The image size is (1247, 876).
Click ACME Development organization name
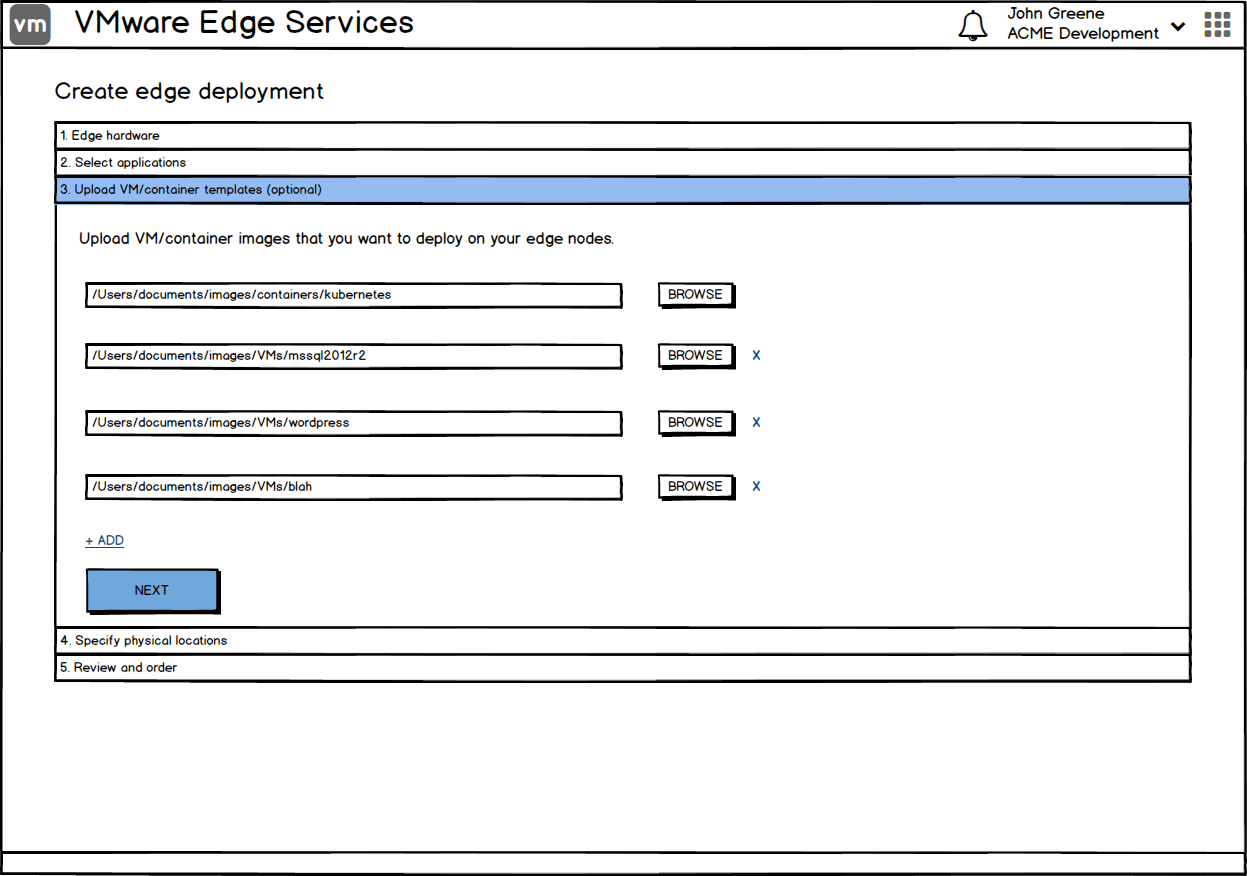click(x=1083, y=34)
